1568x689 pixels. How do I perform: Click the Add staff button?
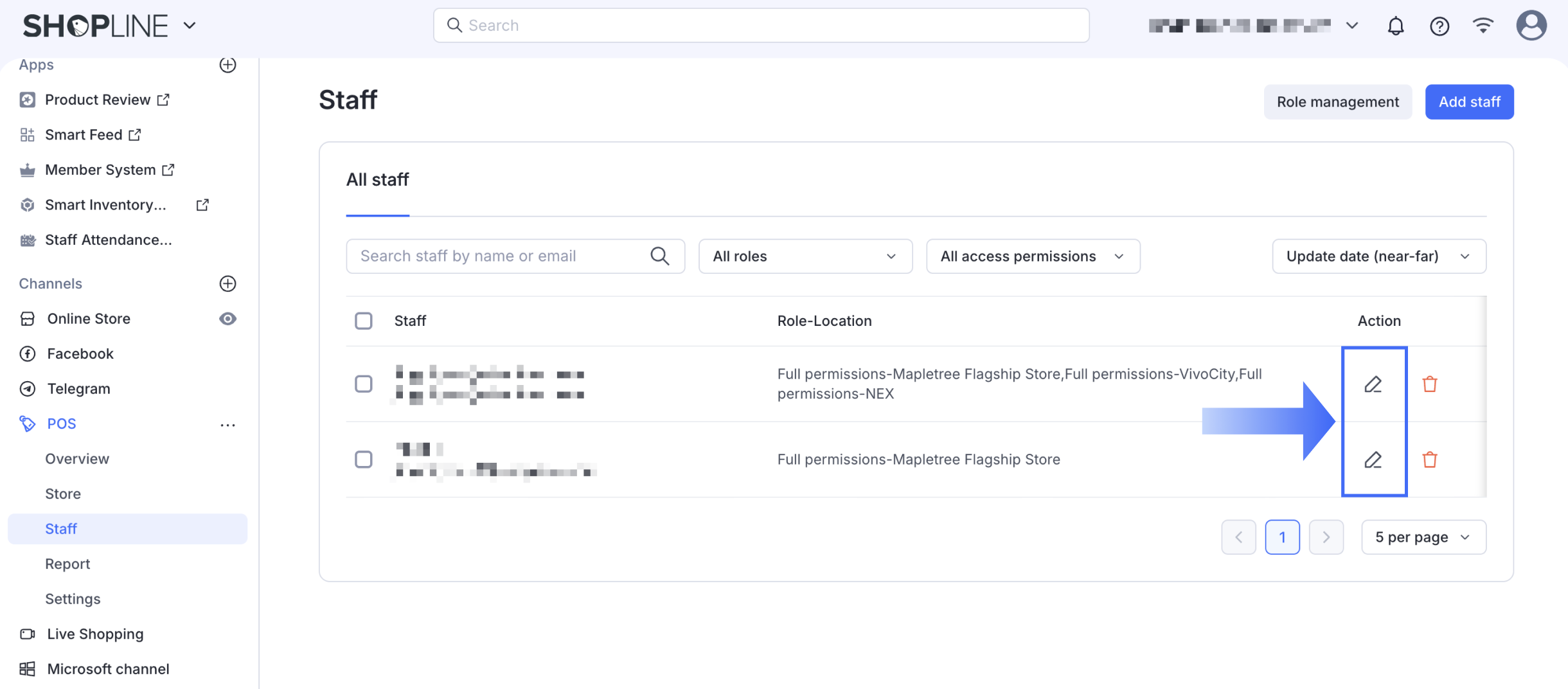(x=1469, y=102)
